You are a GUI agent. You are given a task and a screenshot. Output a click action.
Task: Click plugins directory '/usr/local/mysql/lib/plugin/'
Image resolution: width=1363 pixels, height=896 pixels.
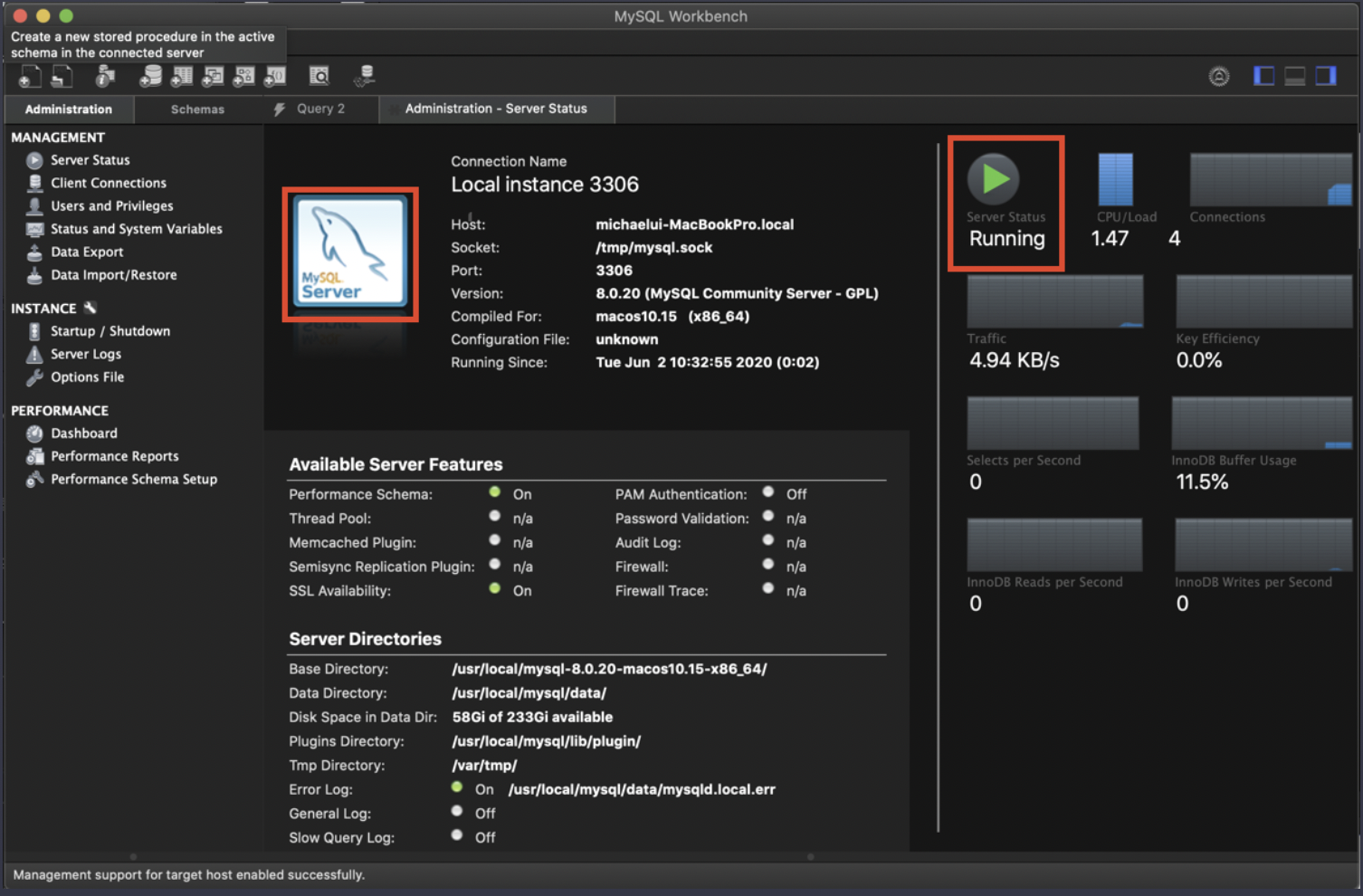pyautogui.click(x=547, y=741)
